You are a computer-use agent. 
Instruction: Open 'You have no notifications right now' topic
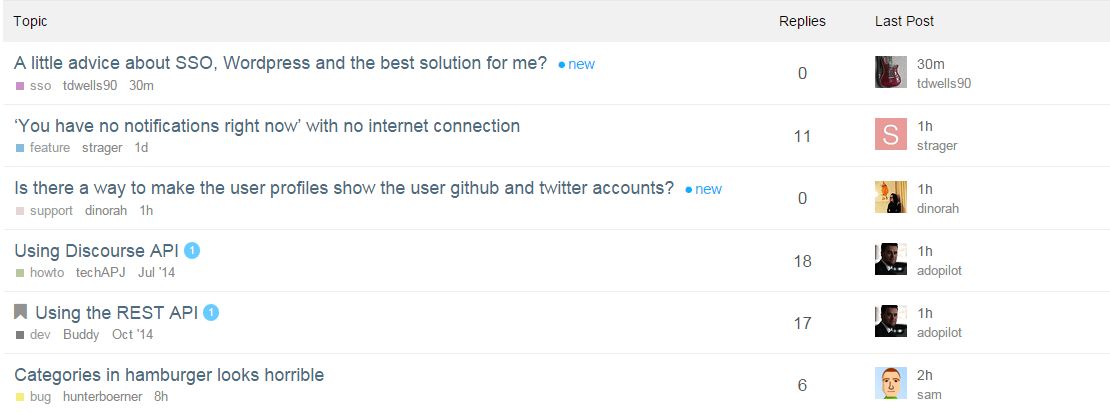pyautogui.click(x=267, y=126)
